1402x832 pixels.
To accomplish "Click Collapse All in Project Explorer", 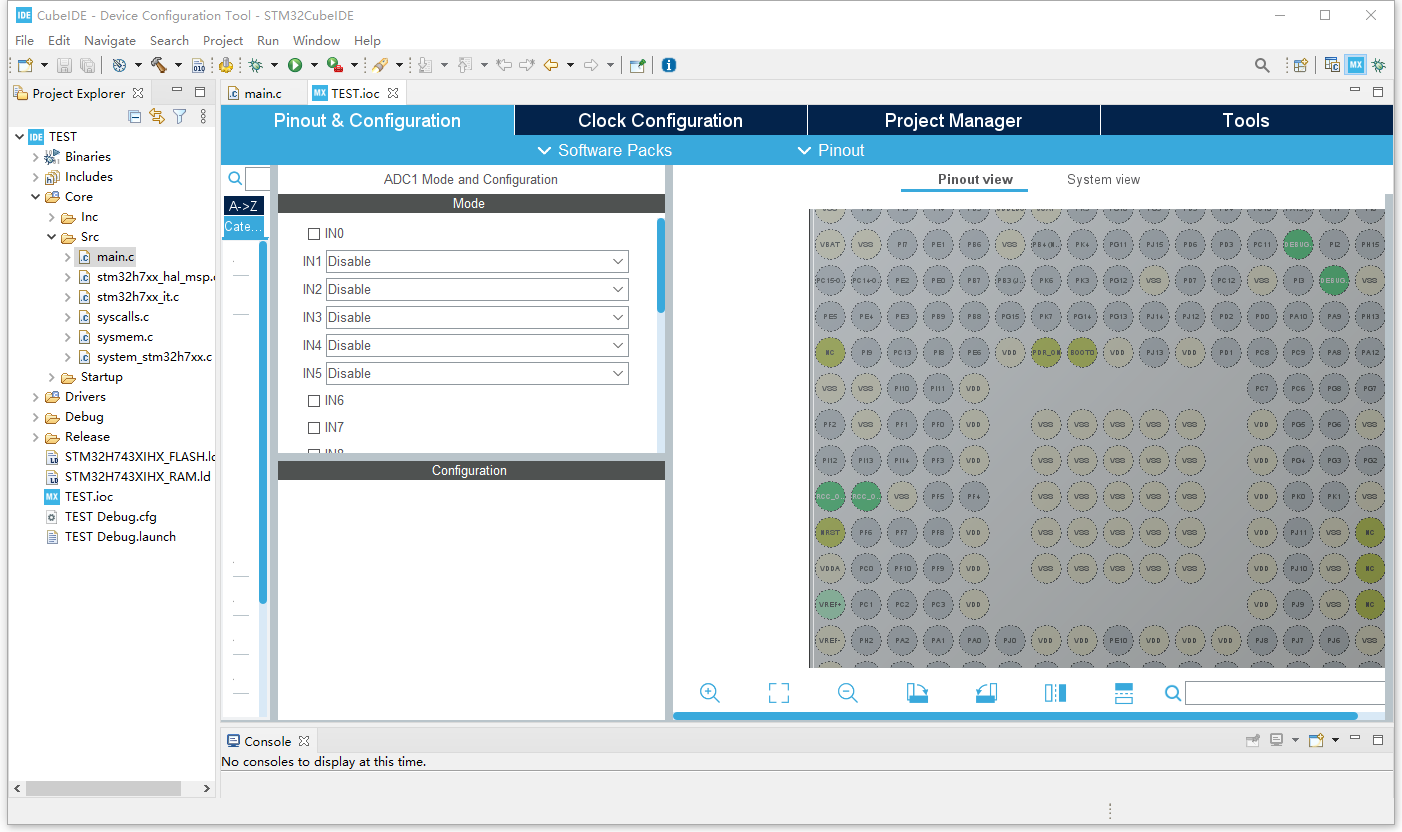I will pyautogui.click(x=135, y=117).
